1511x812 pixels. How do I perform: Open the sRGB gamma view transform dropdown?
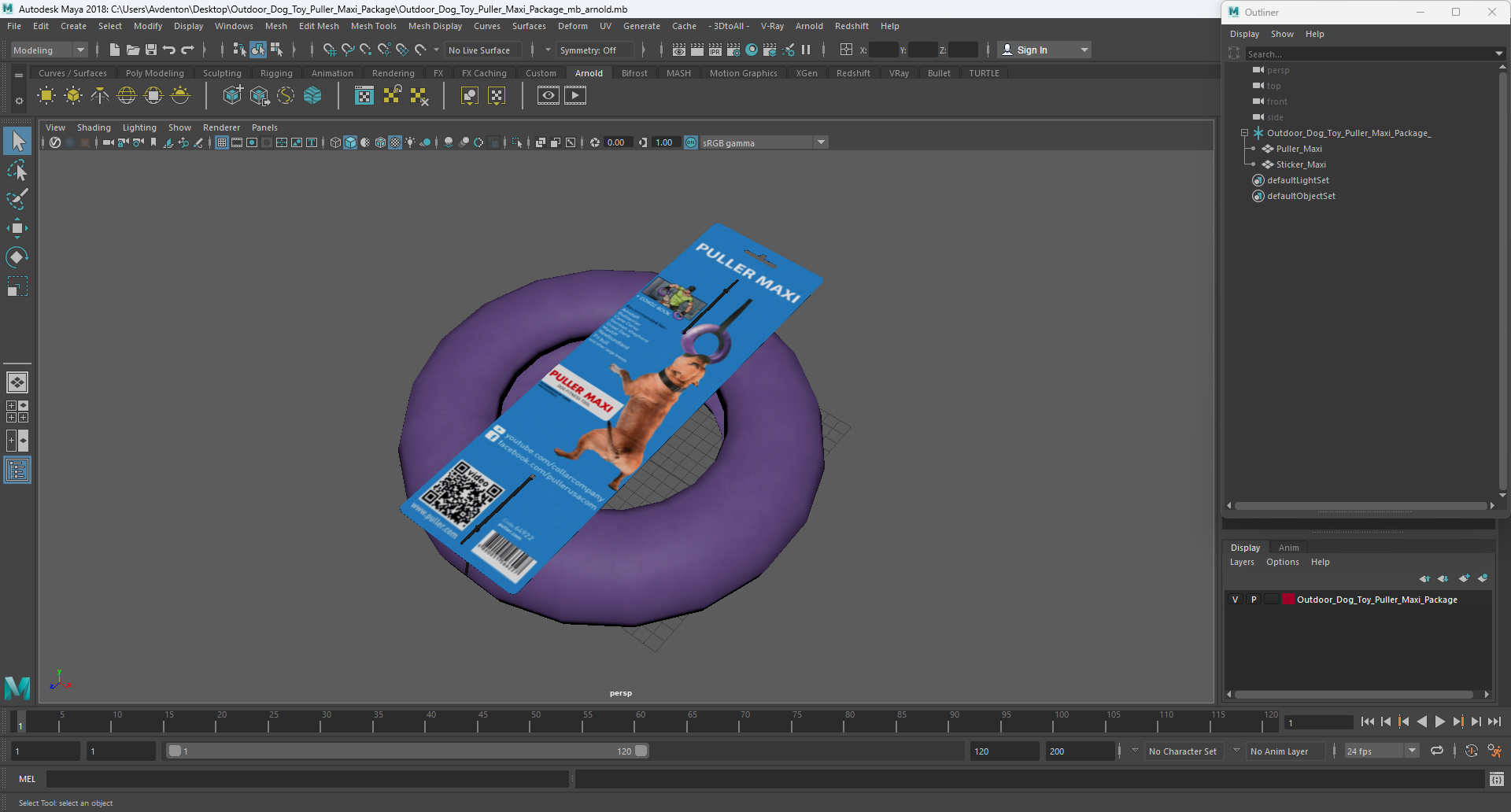pyautogui.click(x=763, y=142)
